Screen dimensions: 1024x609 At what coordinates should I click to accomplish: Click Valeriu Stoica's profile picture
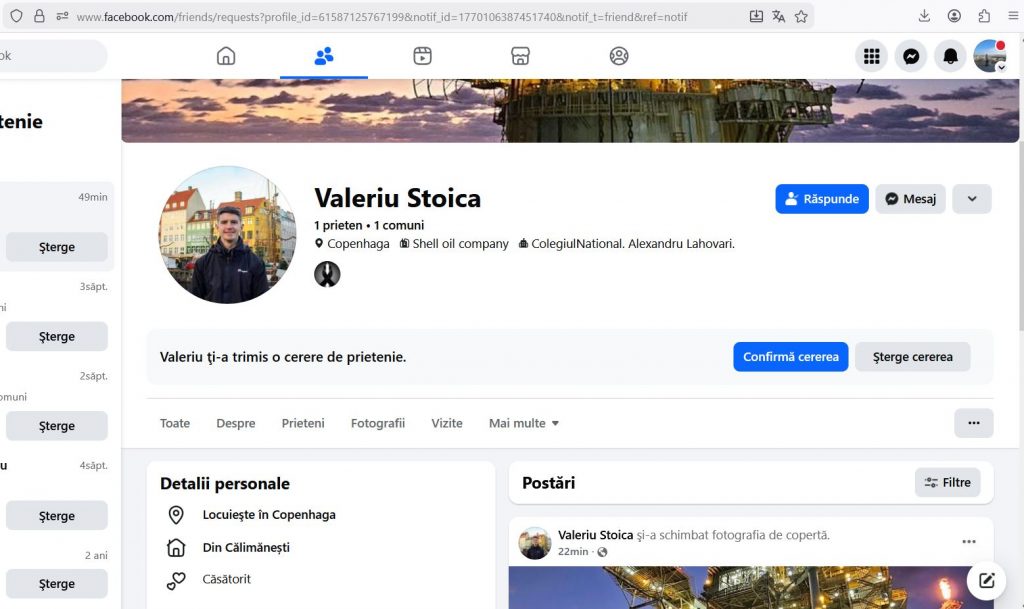point(228,235)
